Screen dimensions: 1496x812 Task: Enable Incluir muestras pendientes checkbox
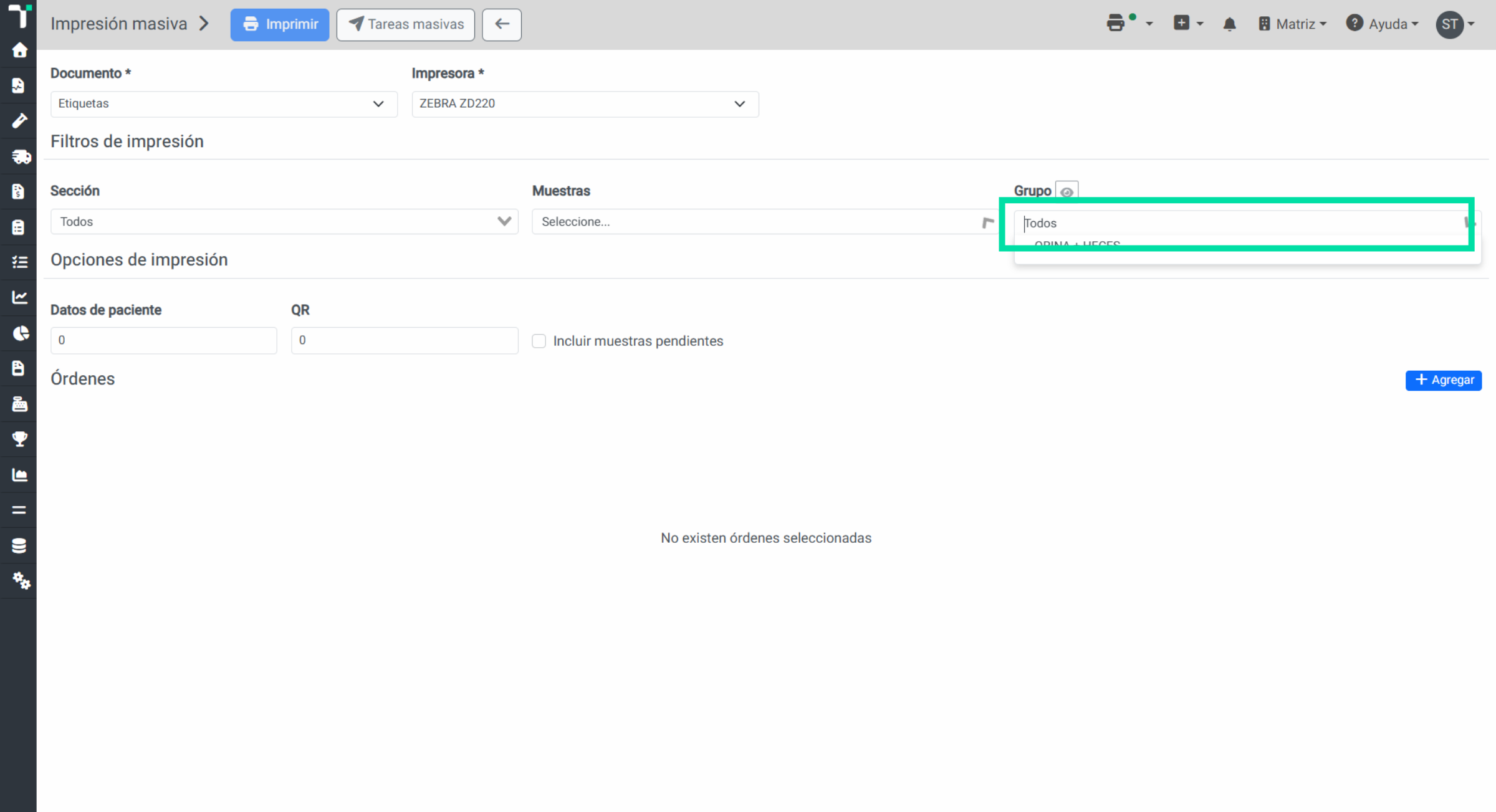point(539,341)
